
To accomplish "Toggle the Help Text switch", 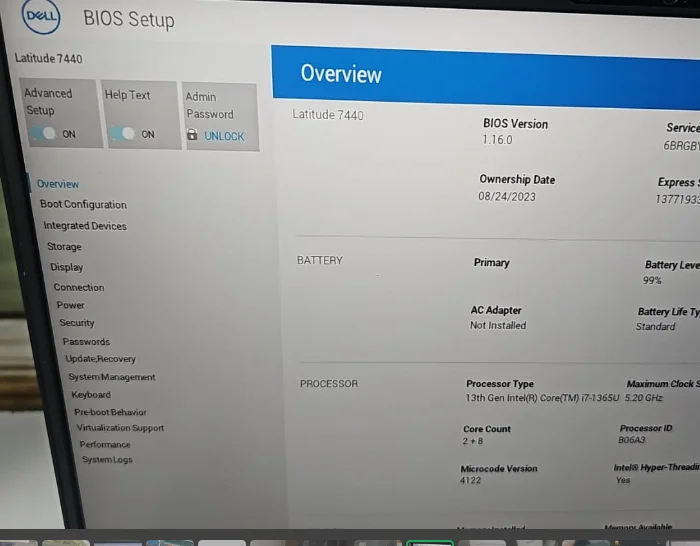I will (123, 133).
